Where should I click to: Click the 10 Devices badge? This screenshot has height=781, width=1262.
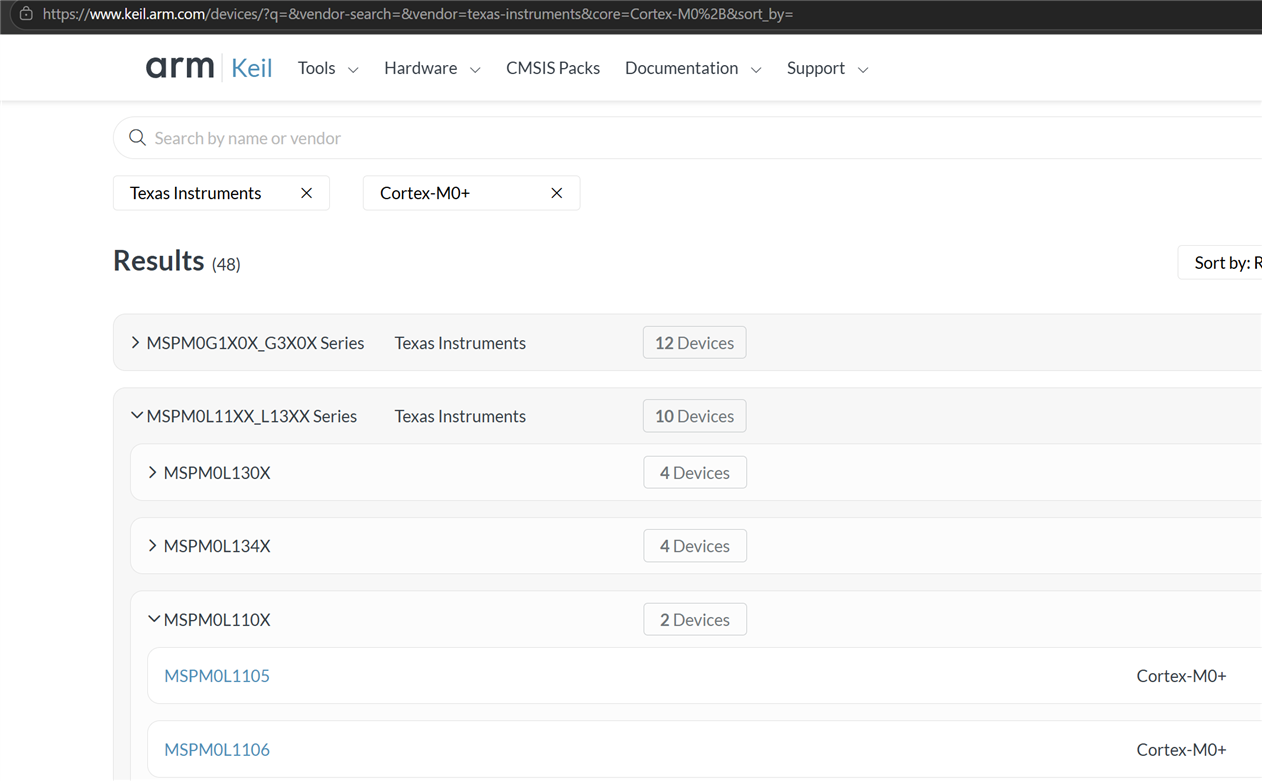[694, 416]
